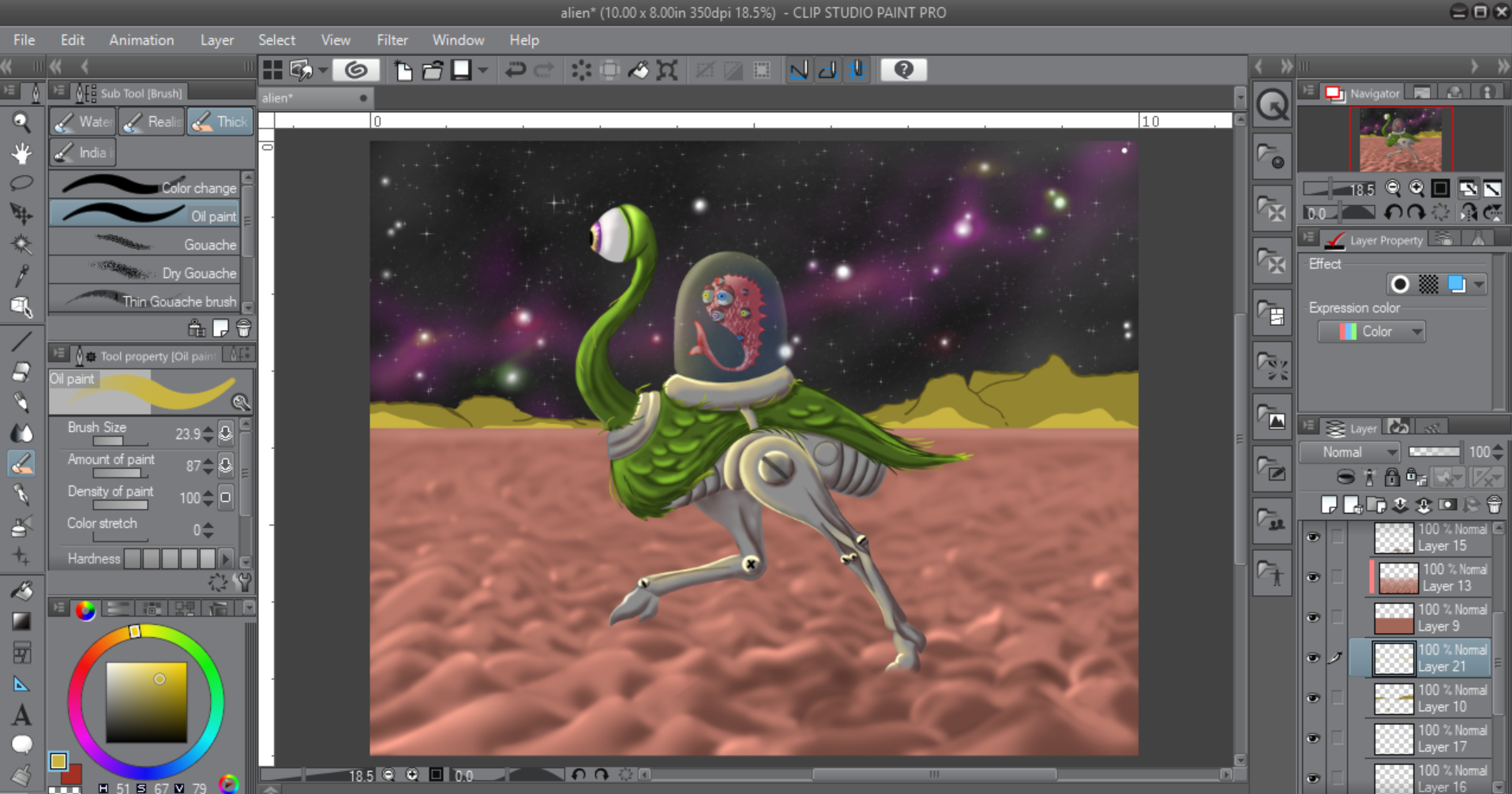Viewport: 1512px width, 794px height.
Task: Click the Undo arrow in toolbar
Action: click(x=515, y=70)
